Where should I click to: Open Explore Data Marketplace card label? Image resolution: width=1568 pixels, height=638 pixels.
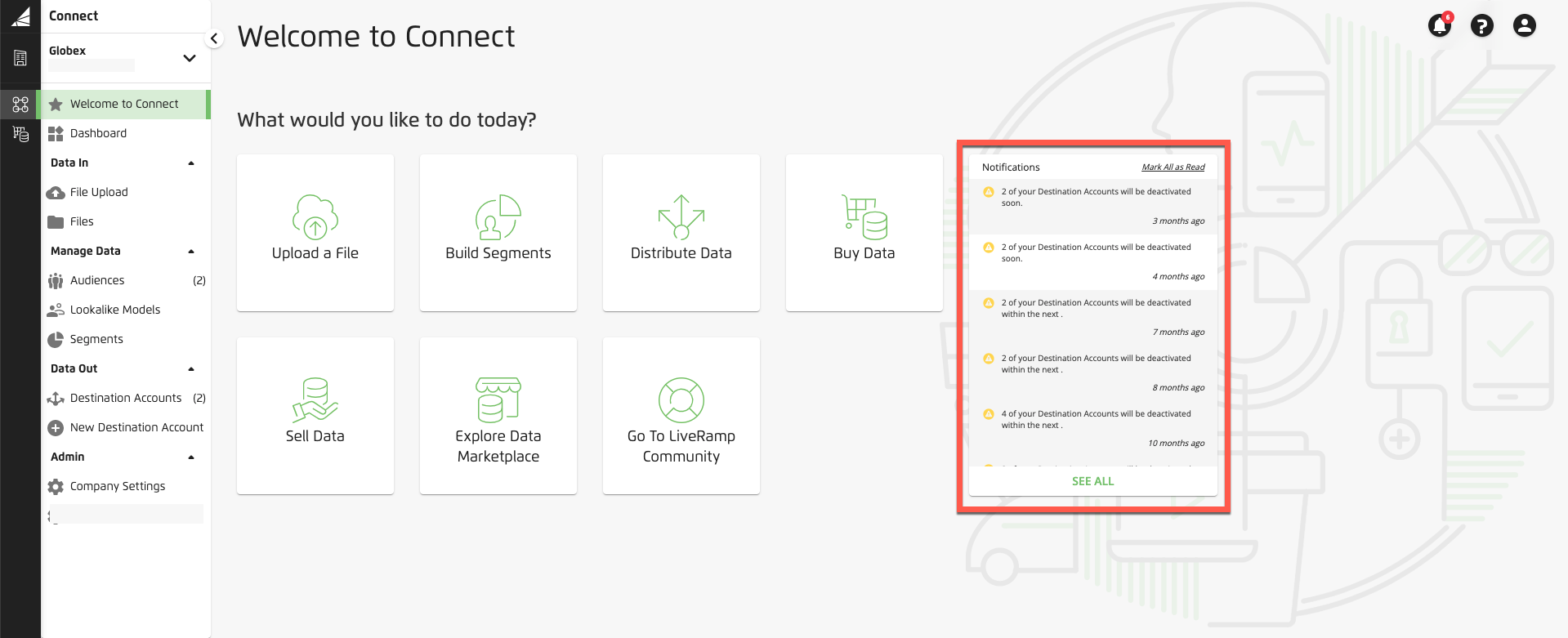(x=498, y=446)
